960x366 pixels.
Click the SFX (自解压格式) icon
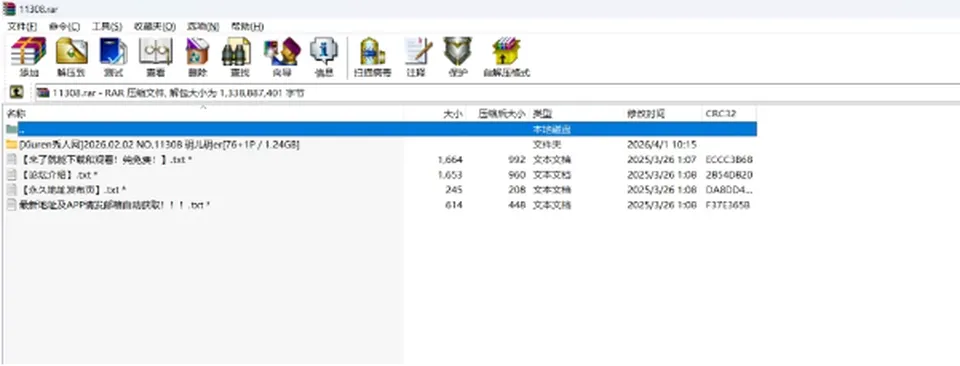click(x=506, y=56)
